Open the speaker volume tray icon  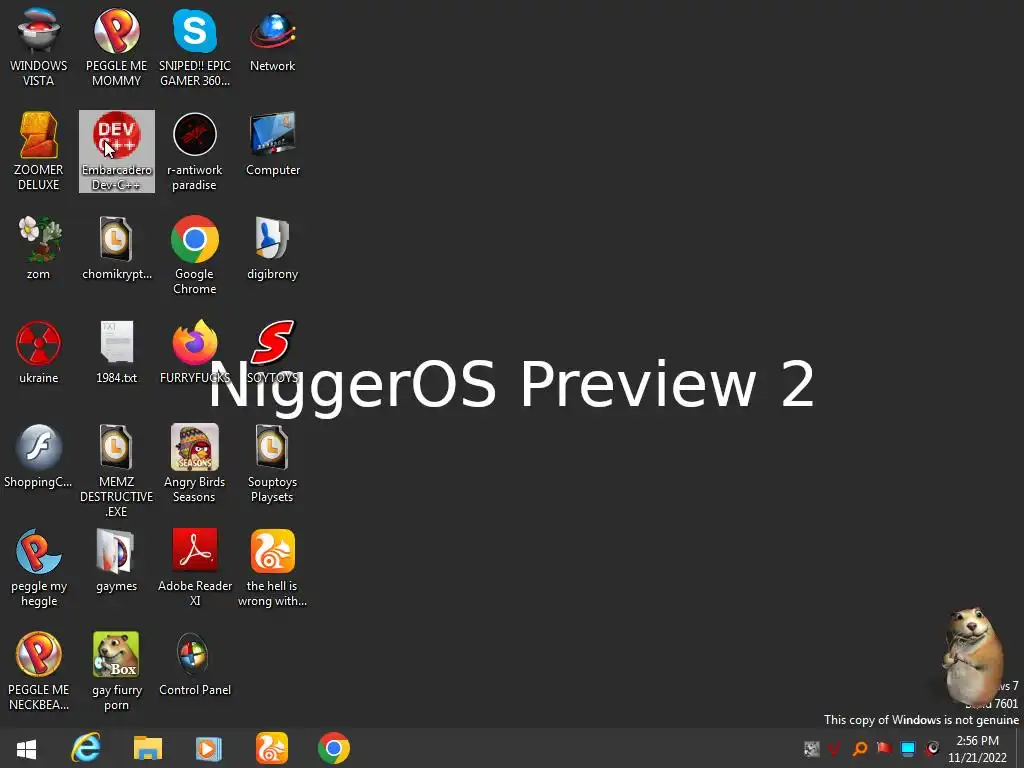tap(933, 748)
